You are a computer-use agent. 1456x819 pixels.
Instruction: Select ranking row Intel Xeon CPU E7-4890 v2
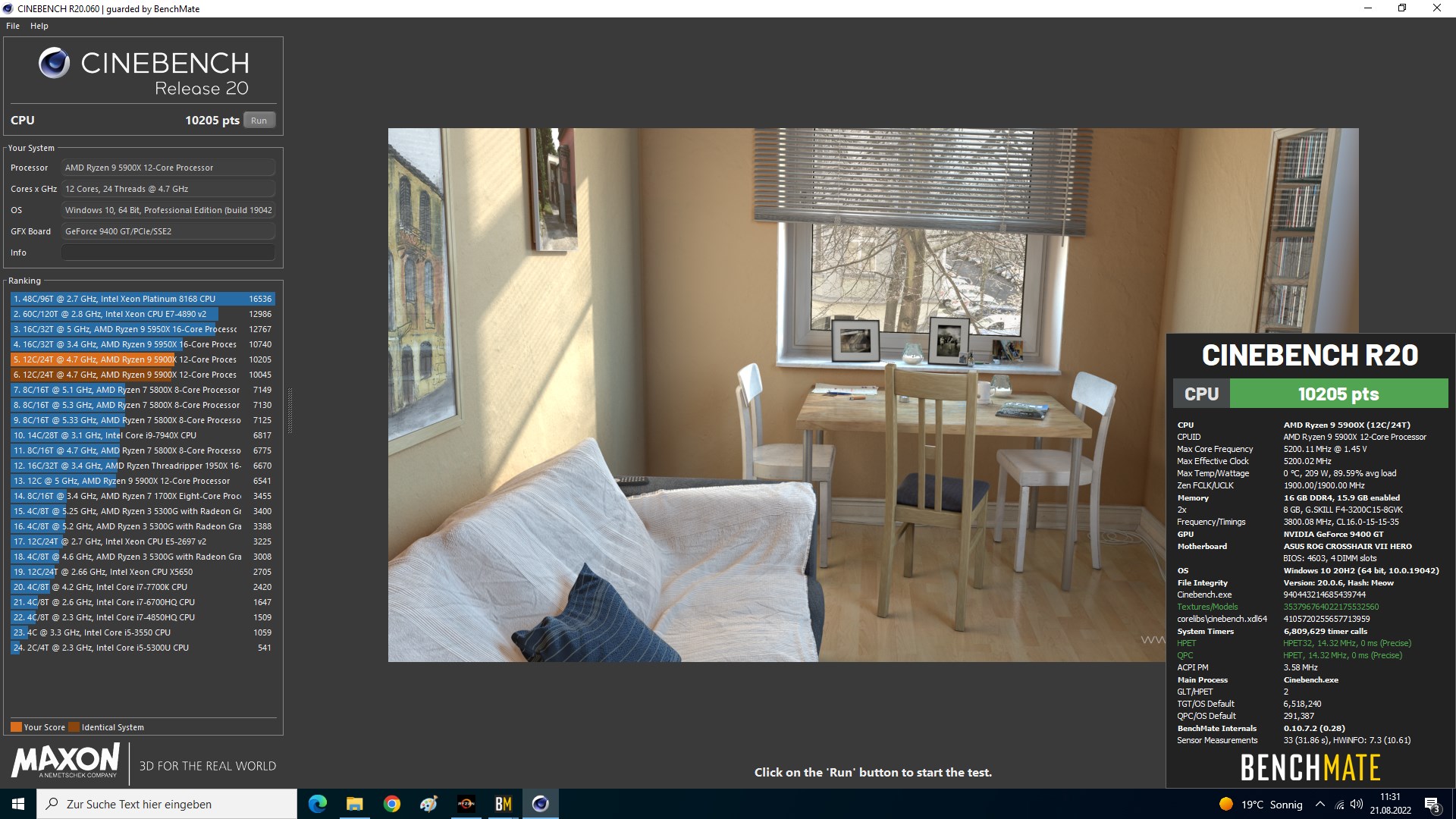[x=143, y=314]
